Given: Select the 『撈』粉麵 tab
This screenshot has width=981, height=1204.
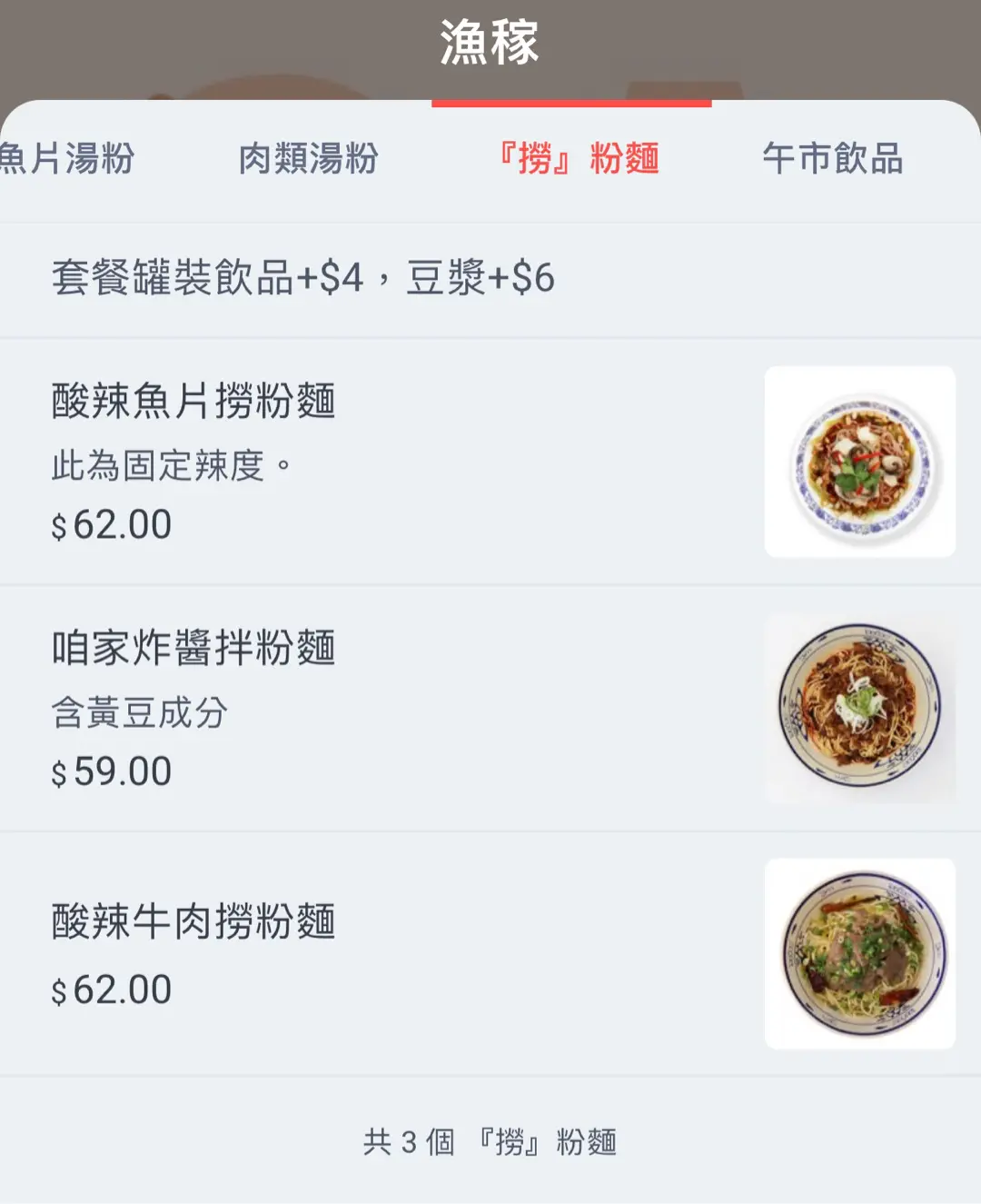Looking at the screenshot, I should pos(578,159).
